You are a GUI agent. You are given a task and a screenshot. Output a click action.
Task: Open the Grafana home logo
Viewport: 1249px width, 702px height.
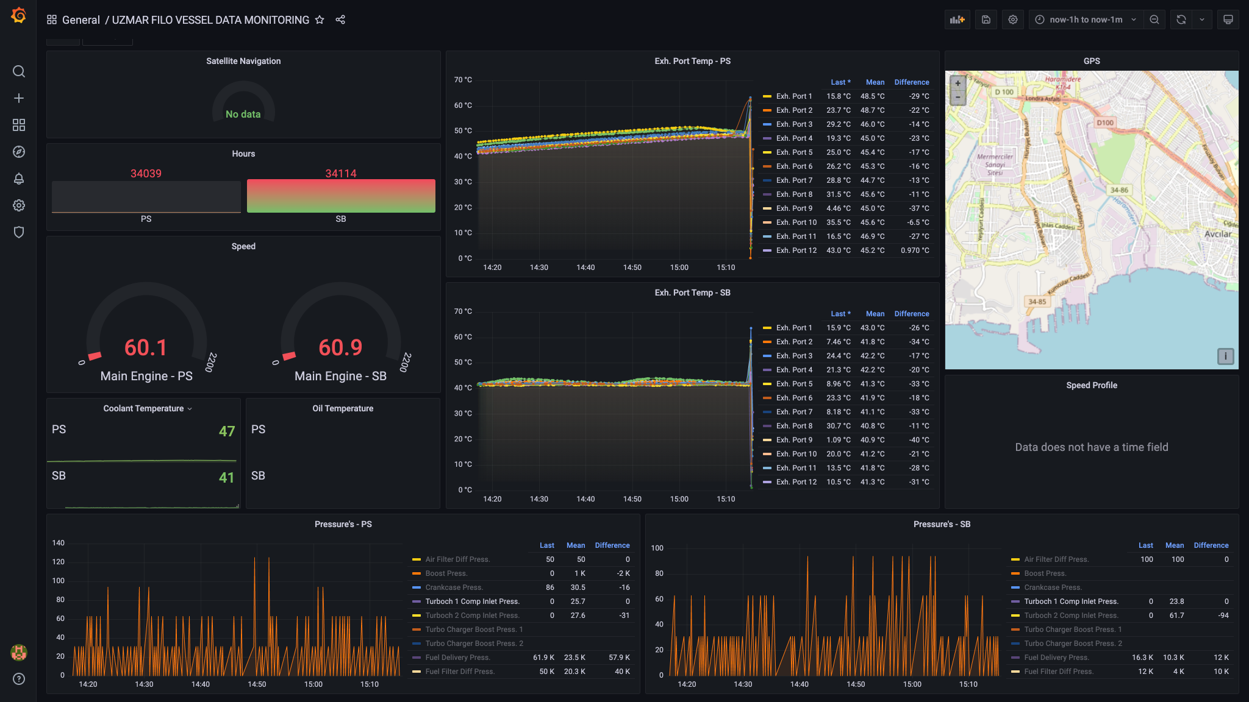(18, 16)
